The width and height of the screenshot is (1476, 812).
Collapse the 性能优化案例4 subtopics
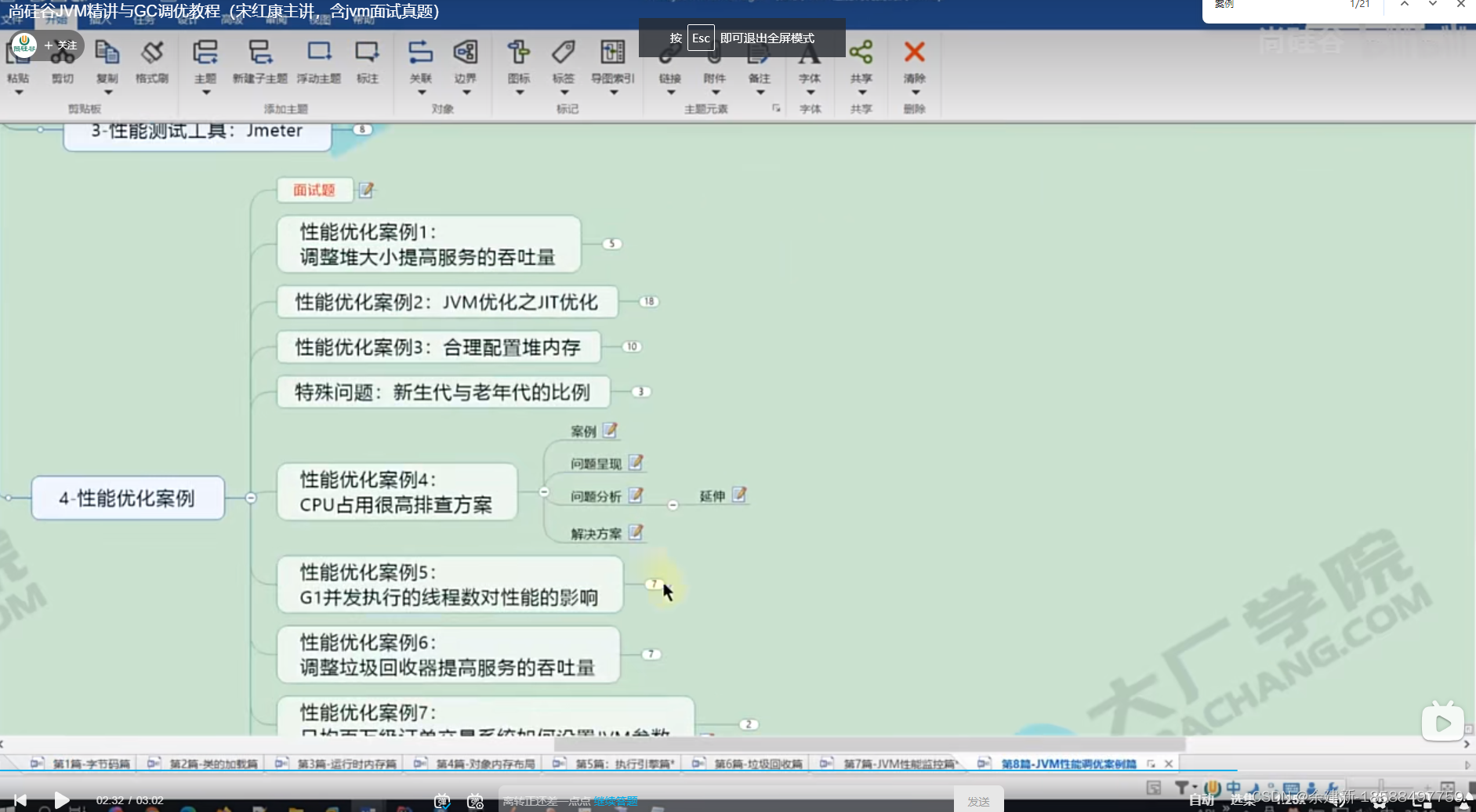tap(544, 491)
